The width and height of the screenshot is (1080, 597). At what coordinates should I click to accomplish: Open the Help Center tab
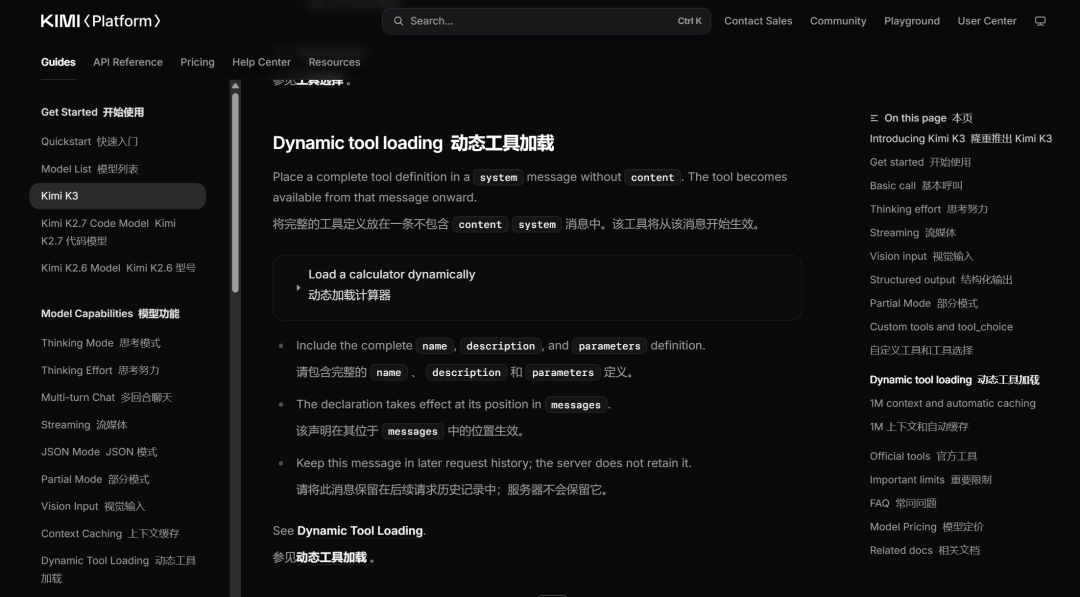tap(261, 62)
